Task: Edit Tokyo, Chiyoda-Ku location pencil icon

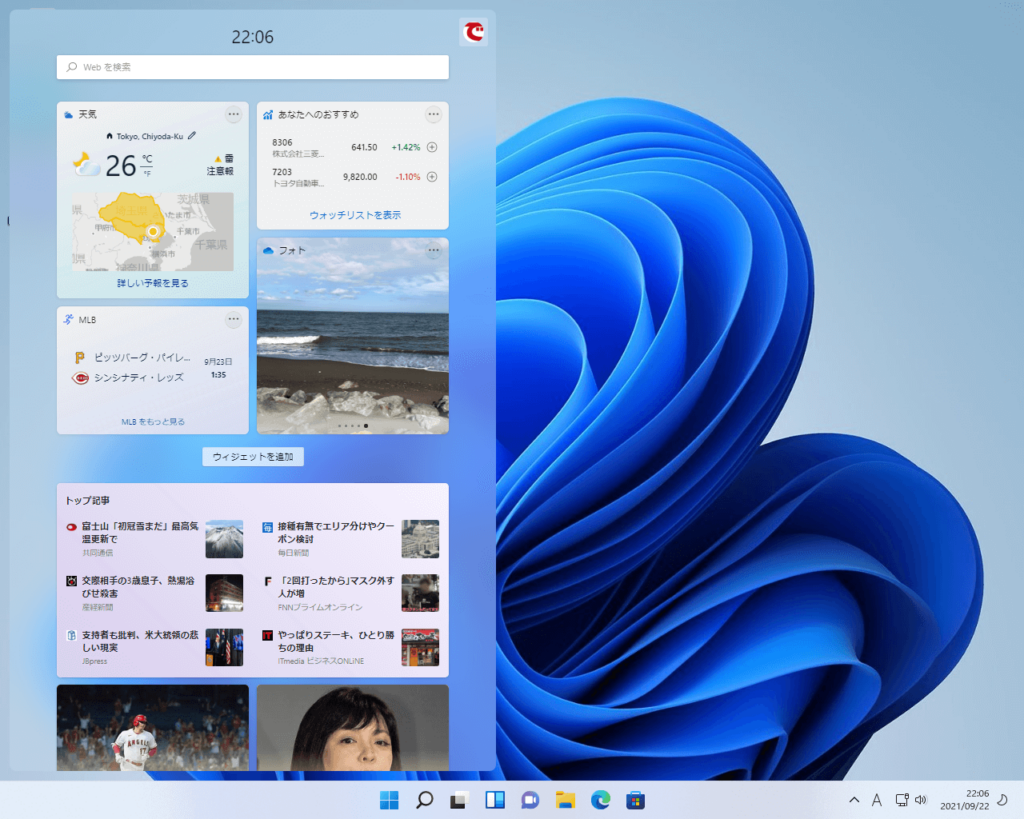Action: 191,136
